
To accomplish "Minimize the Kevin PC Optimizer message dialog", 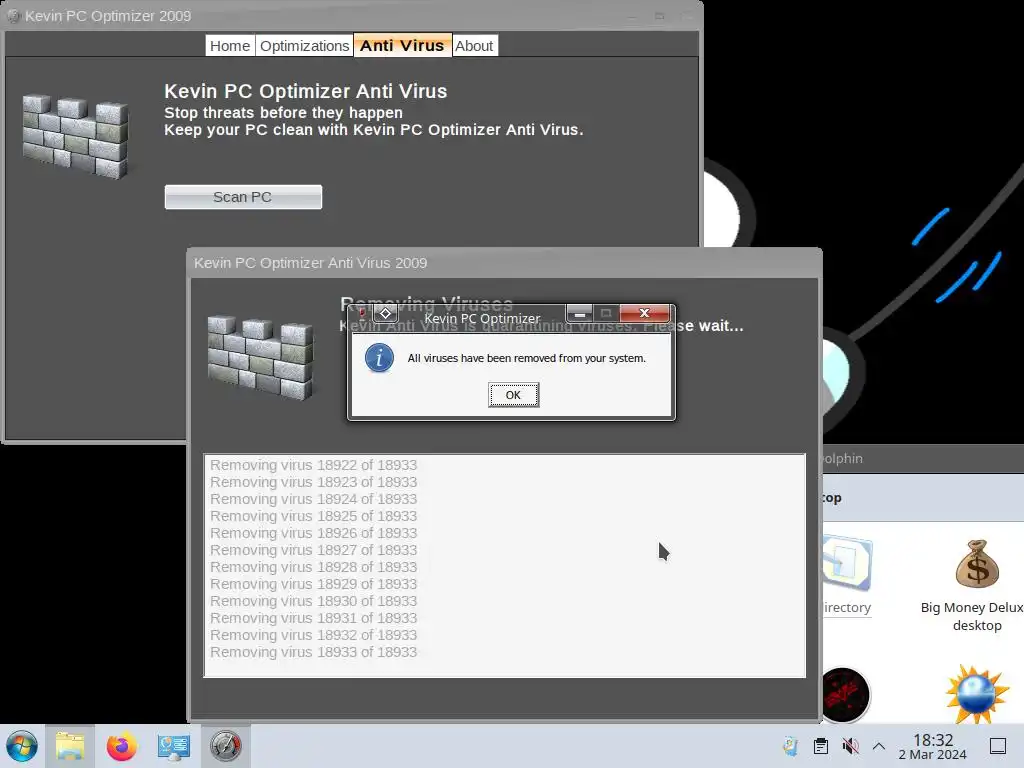I will [579, 313].
